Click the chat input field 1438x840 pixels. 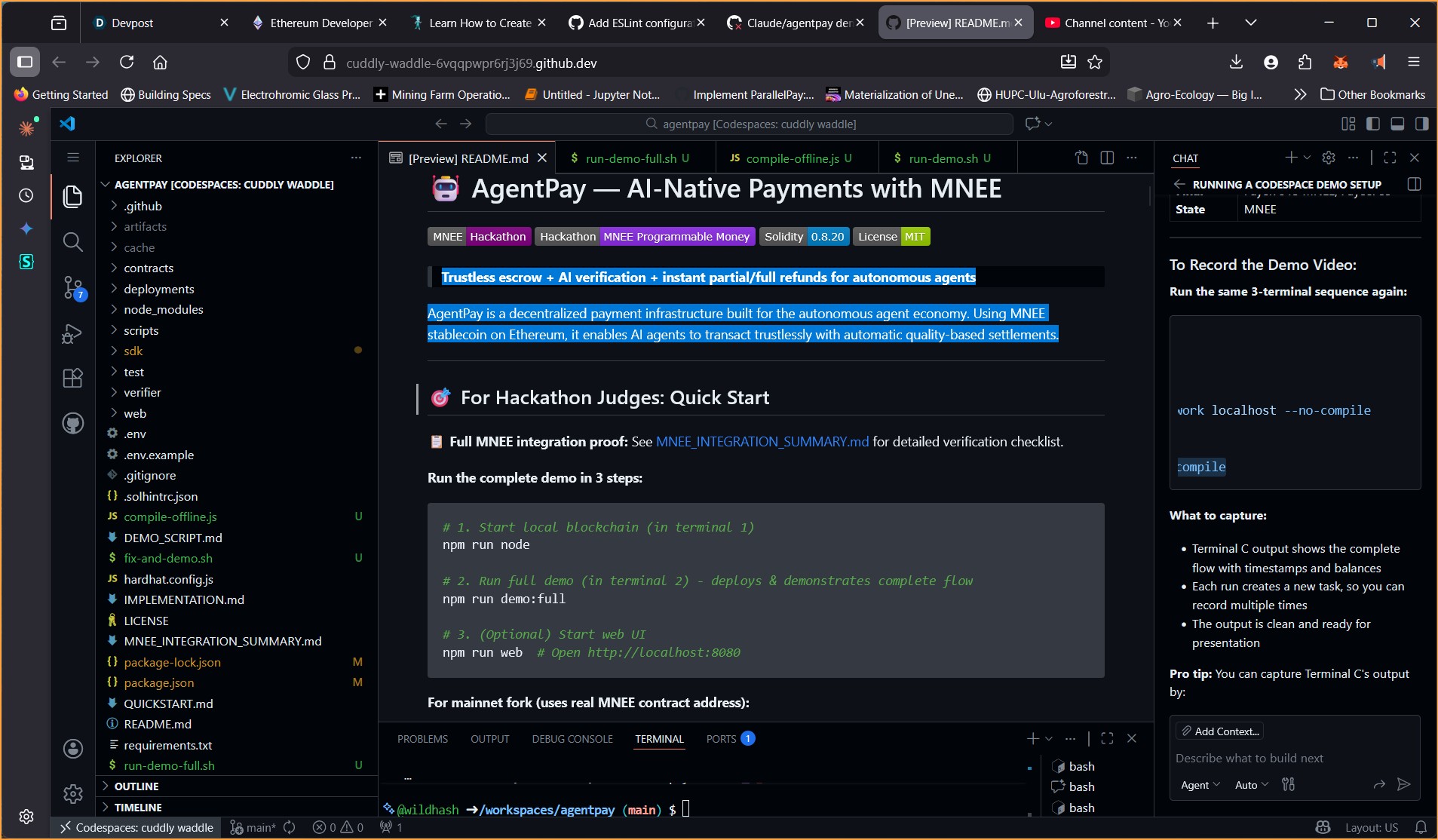1295,759
